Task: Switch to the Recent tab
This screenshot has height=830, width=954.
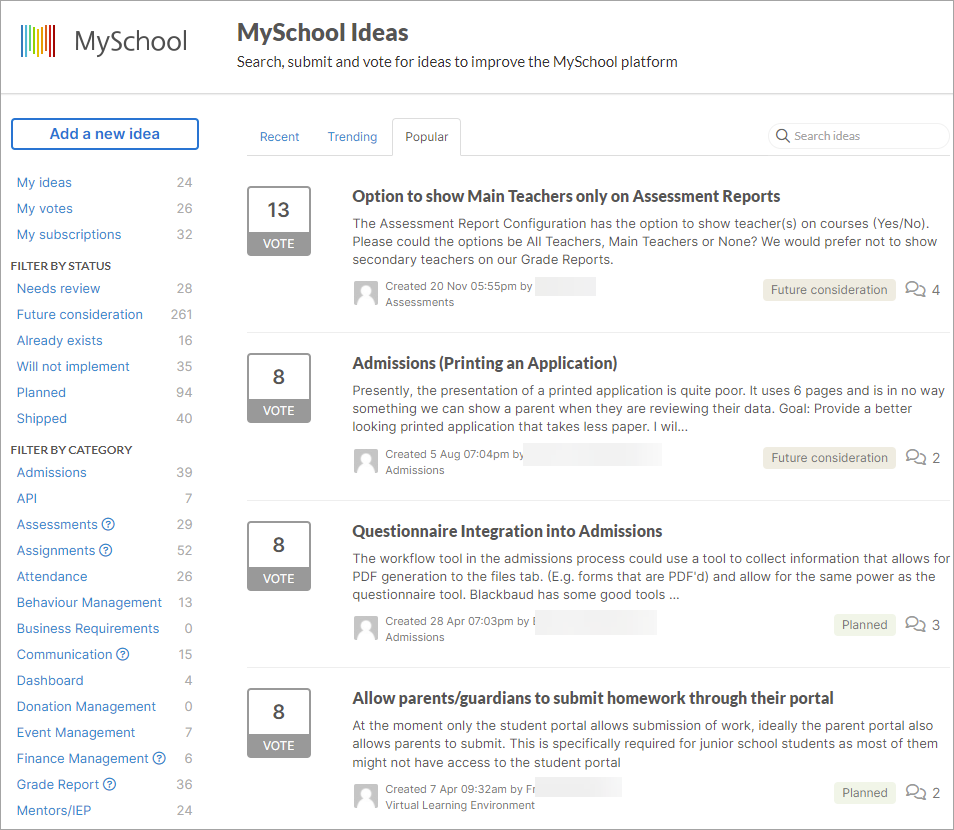Action: point(279,137)
